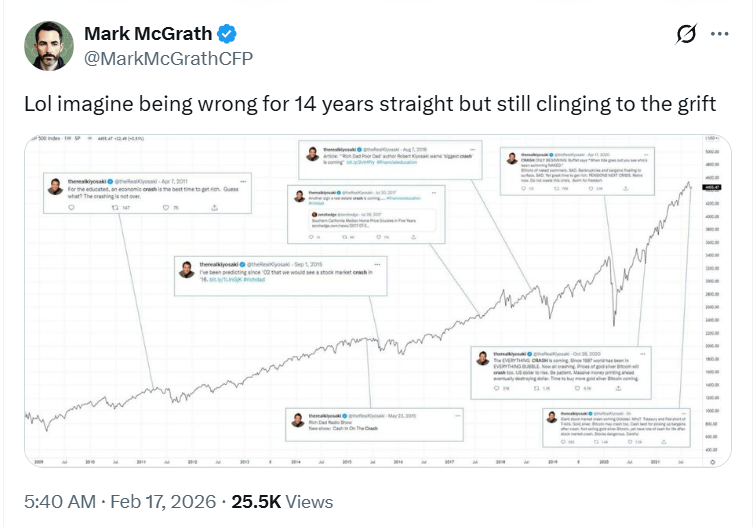The height and width of the screenshot is (527, 753).
Task: Click the quoted zerohedge tweet card
Action: tap(375, 222)
